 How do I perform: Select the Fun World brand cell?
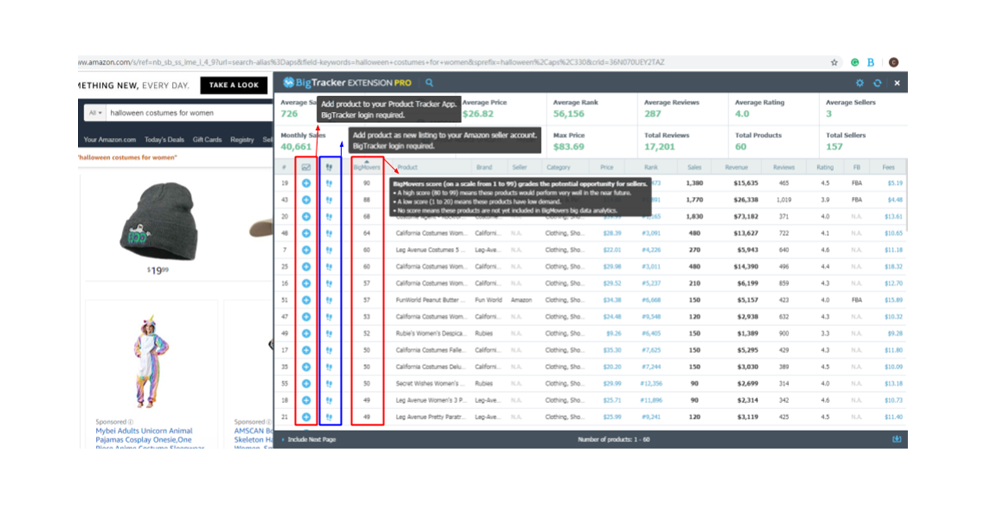click(x=488, y=300)
